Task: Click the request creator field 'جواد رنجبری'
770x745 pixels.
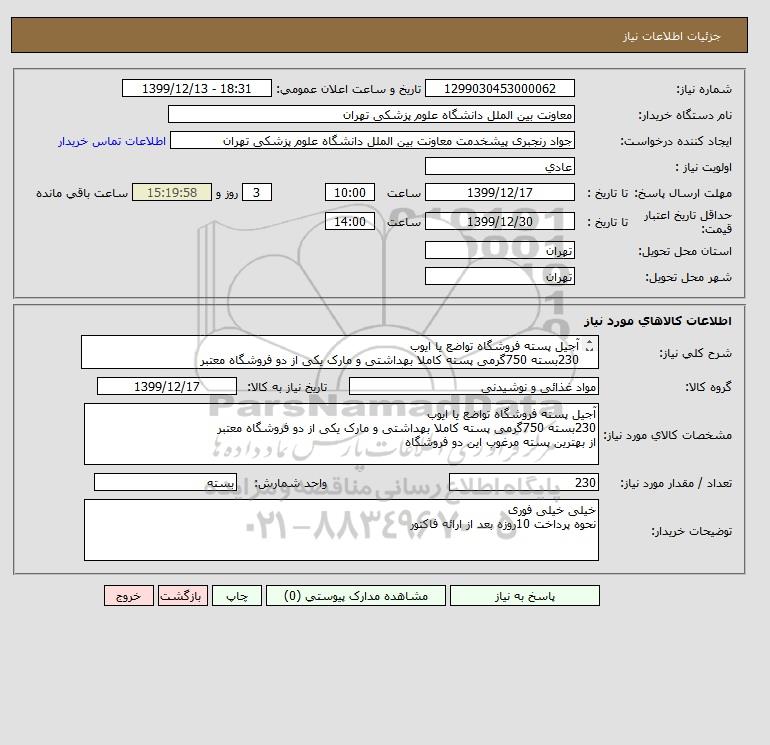Action: pos(372,140)
